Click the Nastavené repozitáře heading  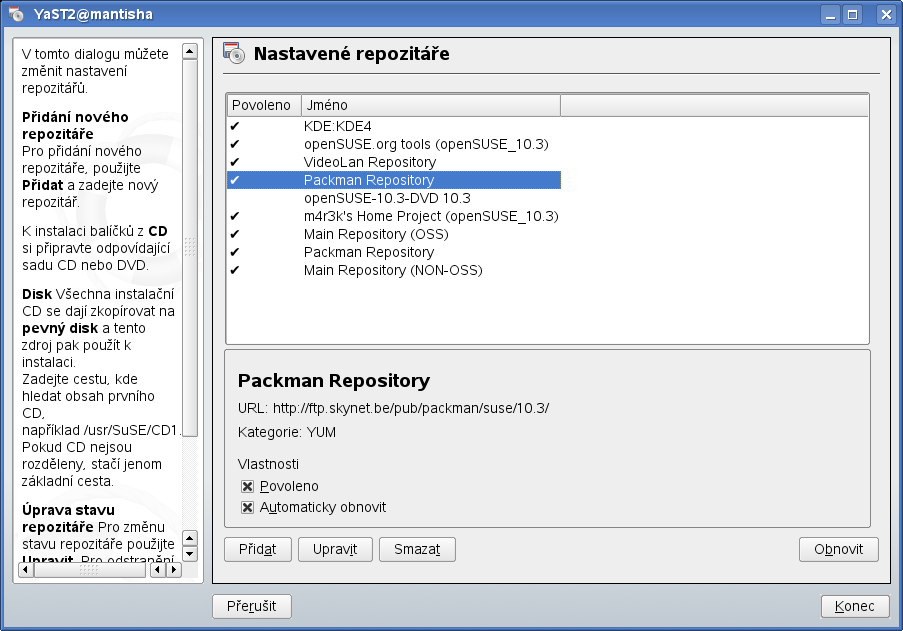pos(351,54)
